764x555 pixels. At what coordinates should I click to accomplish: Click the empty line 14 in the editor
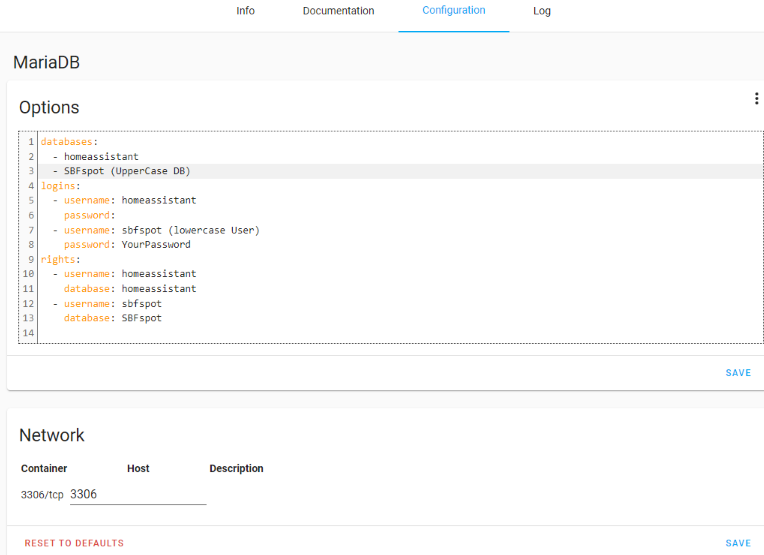pyautogui.click(x=400, y=333)
